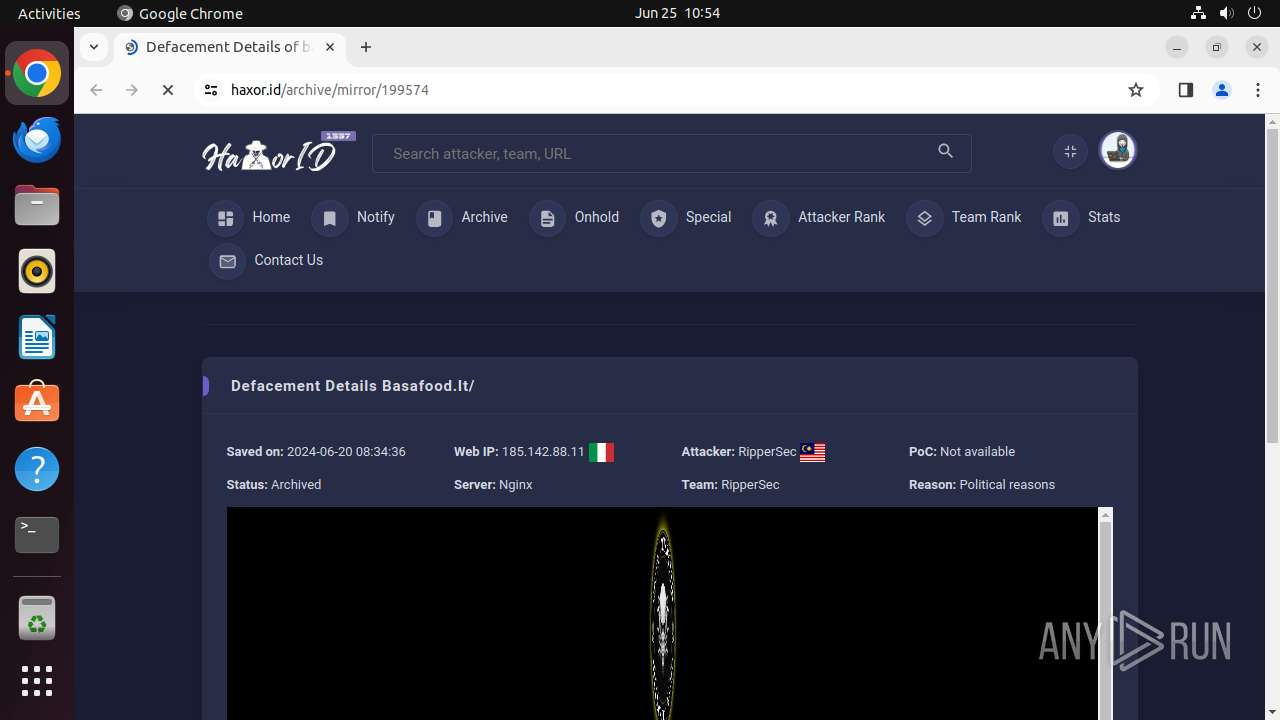Click the search magnifier icon
Viewport: 1280px width, 720px height.
pos(945,152)
